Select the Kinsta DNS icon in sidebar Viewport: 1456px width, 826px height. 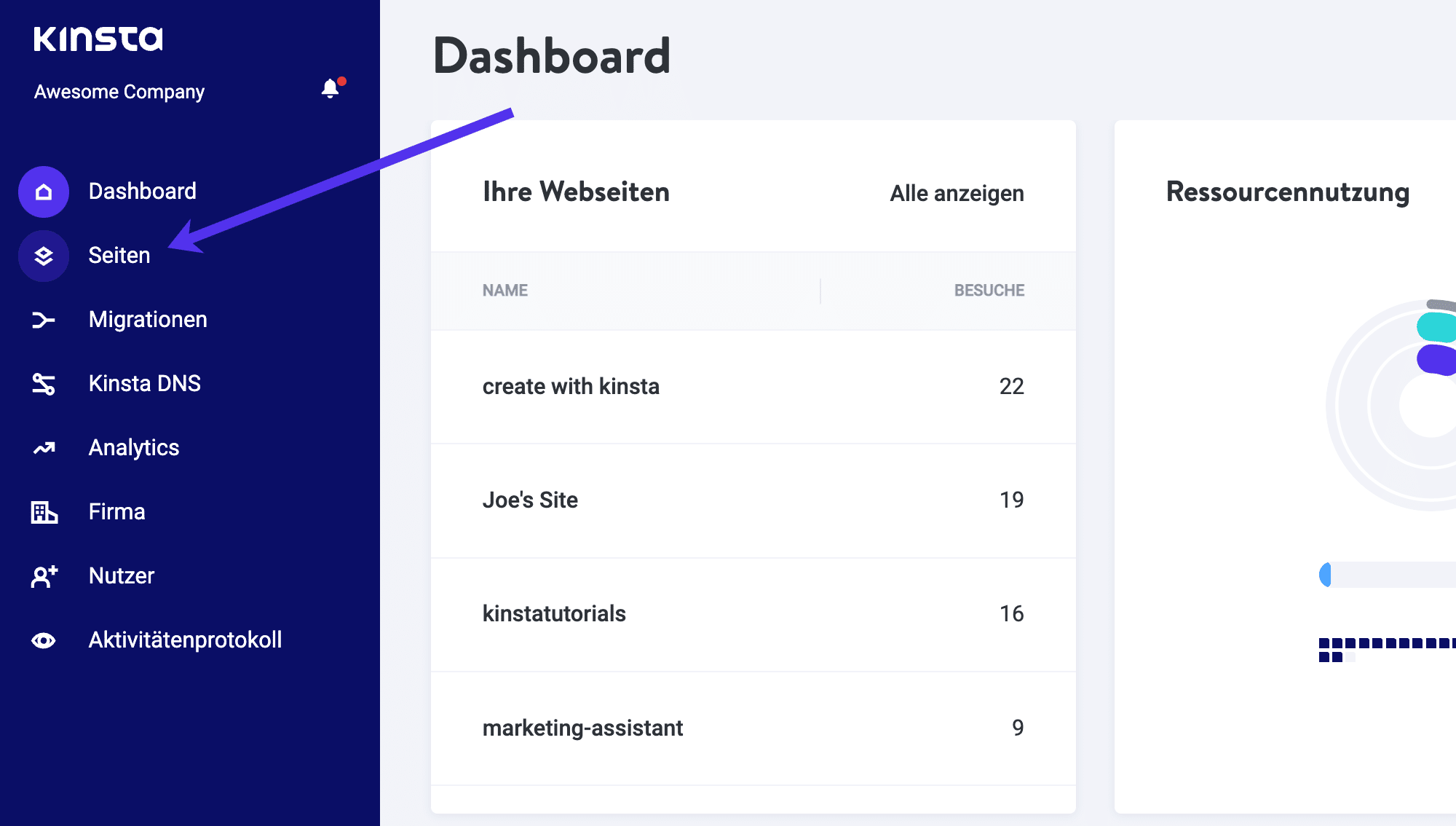(42, 383)
